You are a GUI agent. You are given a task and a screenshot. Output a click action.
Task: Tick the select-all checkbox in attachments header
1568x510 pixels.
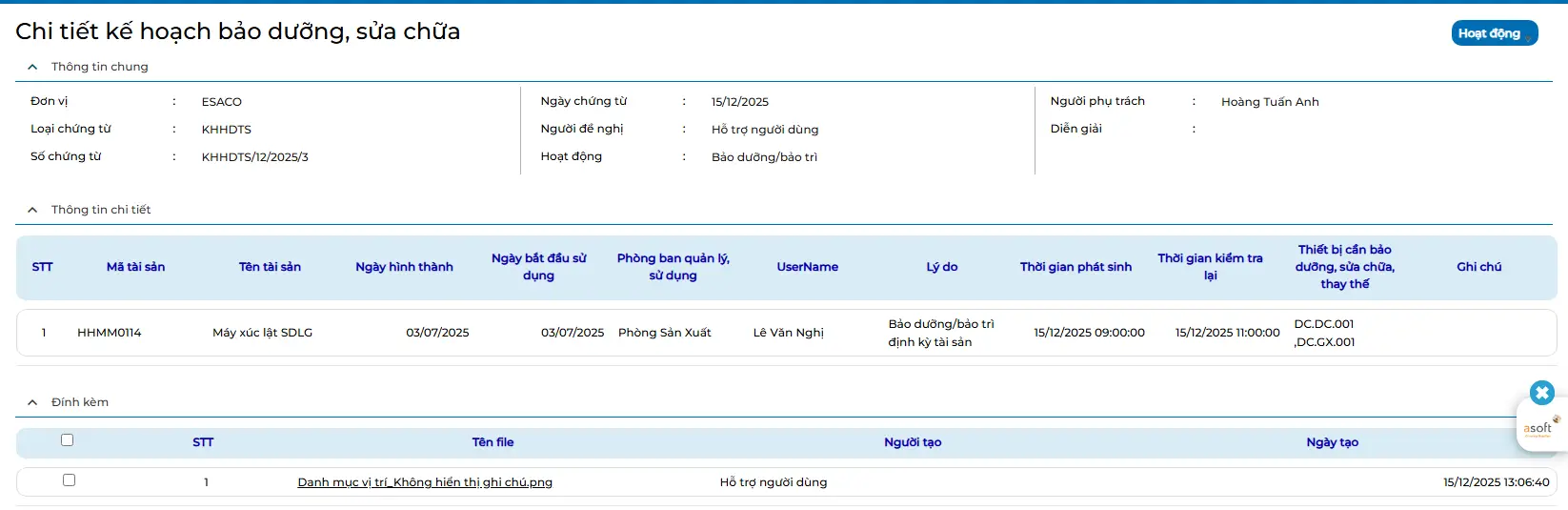[x=67, y=440]
